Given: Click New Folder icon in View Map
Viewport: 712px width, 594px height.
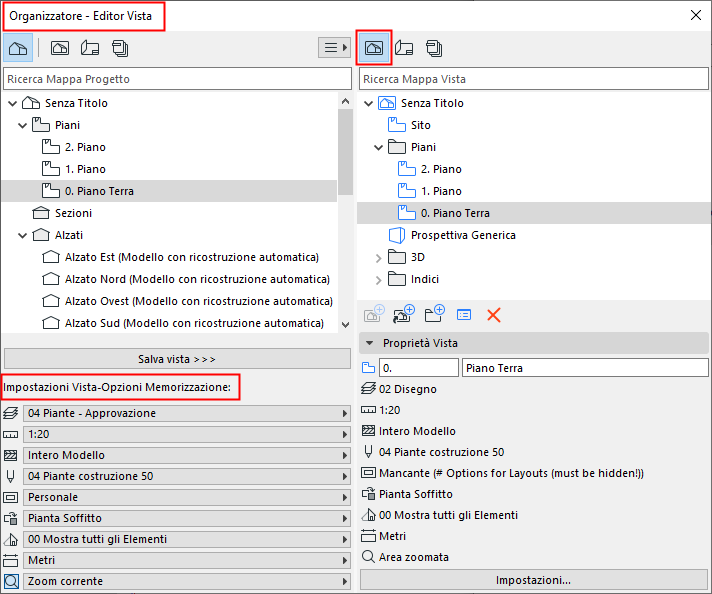Looking at the screenshot, I should pyautogui.click(x=434, y=314).
